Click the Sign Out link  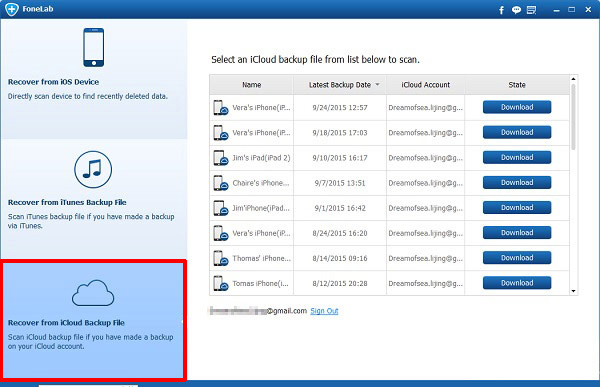click(x=324, y=311)
